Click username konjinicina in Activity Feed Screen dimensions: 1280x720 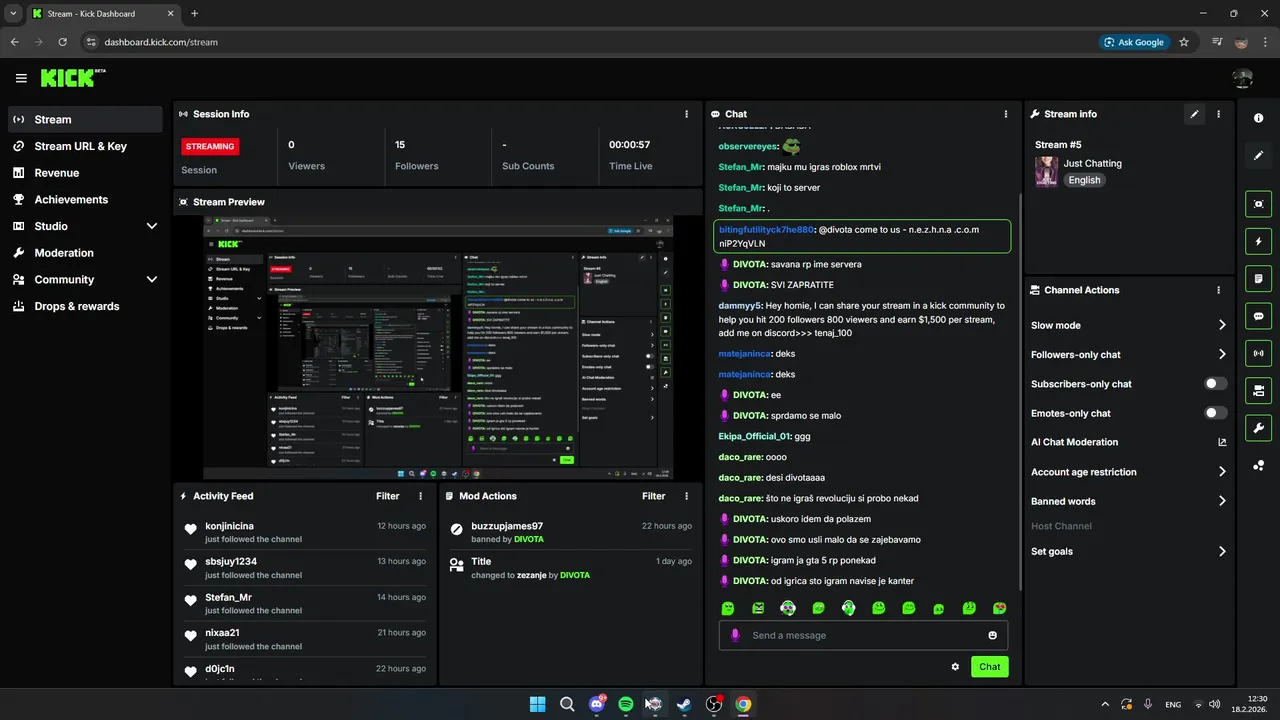coord(229,526)
